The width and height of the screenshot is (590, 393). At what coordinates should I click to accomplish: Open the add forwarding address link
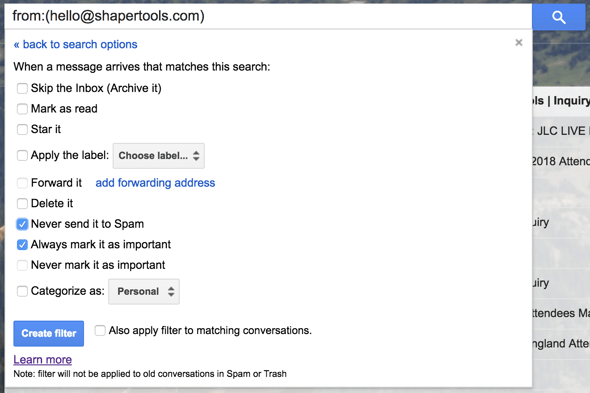pyautogui.click(x=155, y=183)
